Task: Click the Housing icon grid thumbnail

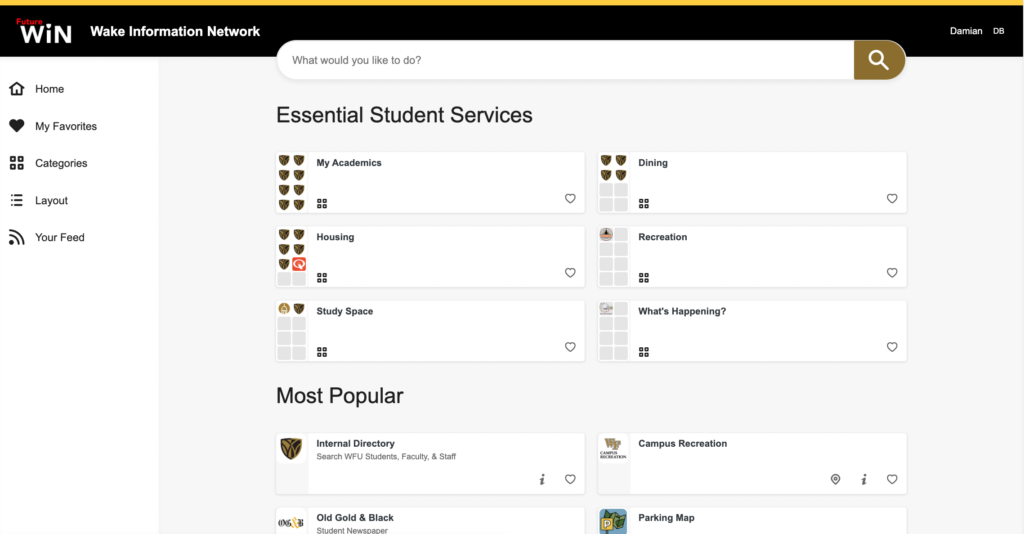Action: [291, 257]
